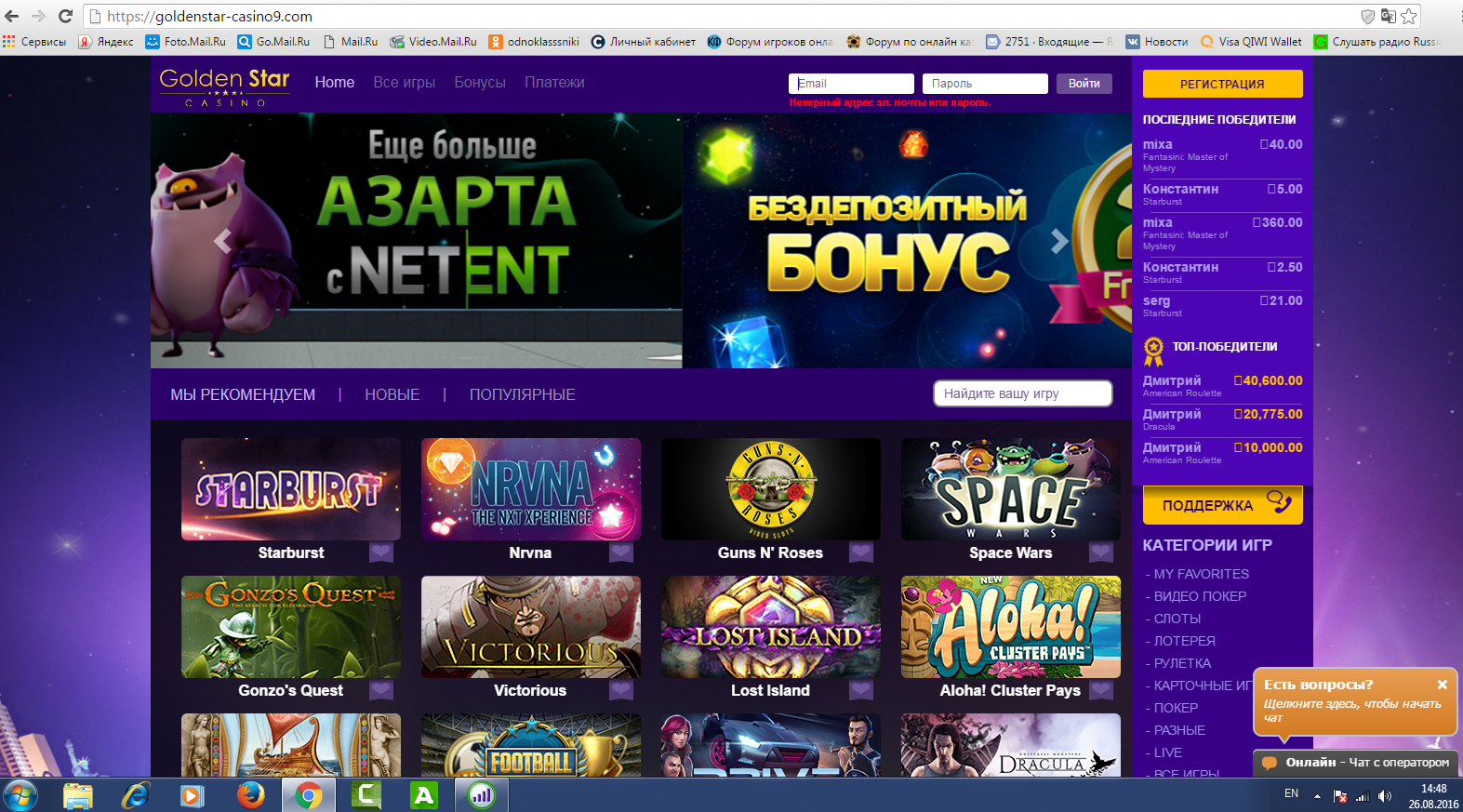Reload the page with refresh icon
1463x812 pixels.
[65, 16]
